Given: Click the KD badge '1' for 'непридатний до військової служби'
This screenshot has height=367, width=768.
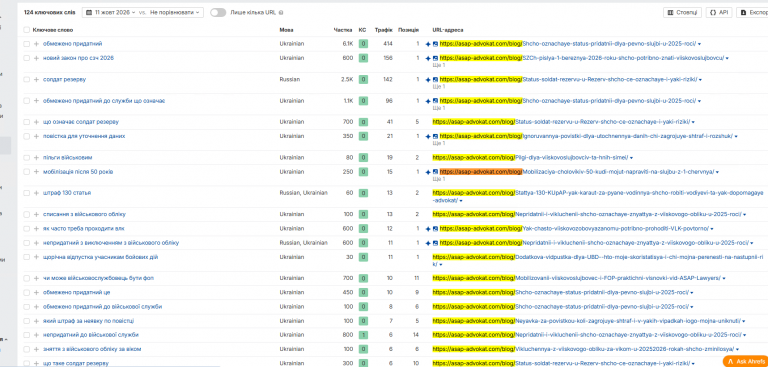Looking at the screenshot, I should (x=362, y=335).
